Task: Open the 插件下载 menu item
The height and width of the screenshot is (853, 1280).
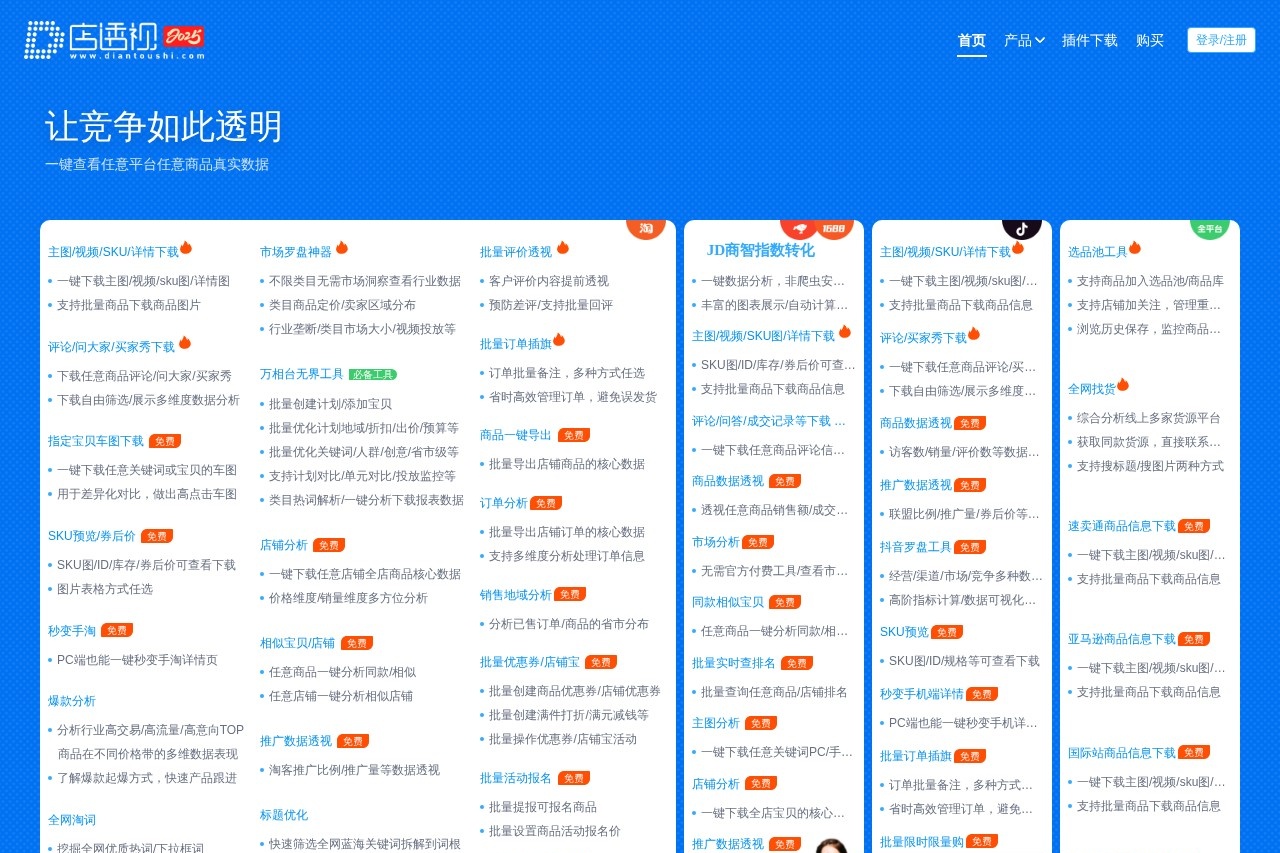Action: tap(1090, 41)
